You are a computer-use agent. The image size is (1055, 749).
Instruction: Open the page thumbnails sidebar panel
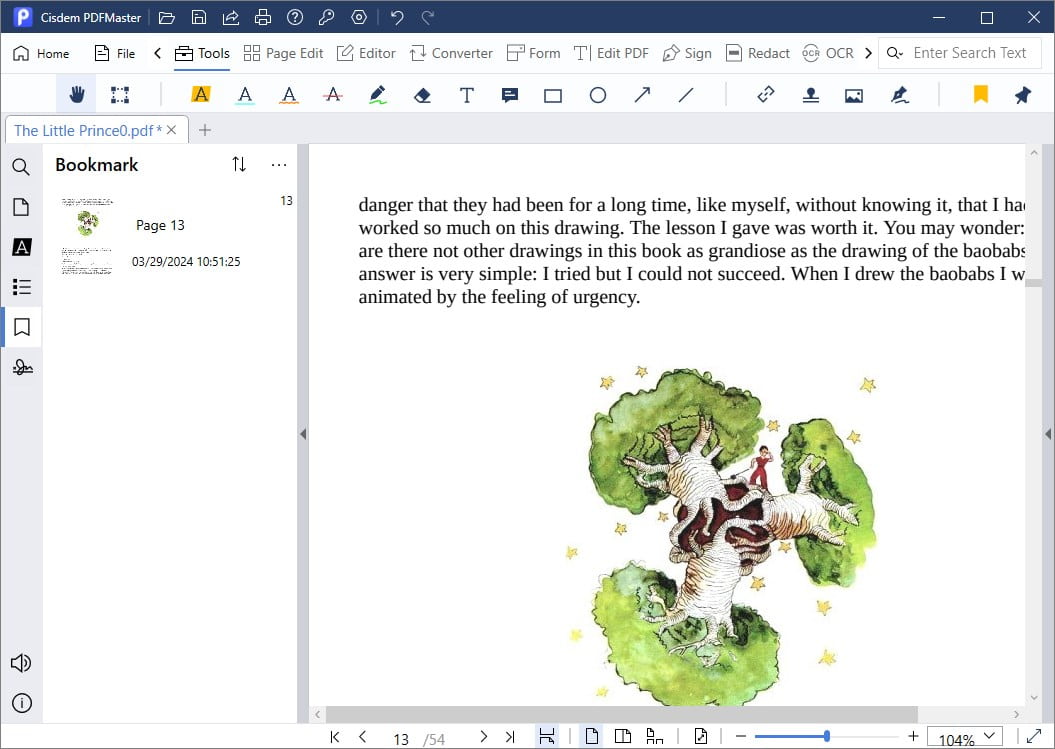click(x=21, y=207)
